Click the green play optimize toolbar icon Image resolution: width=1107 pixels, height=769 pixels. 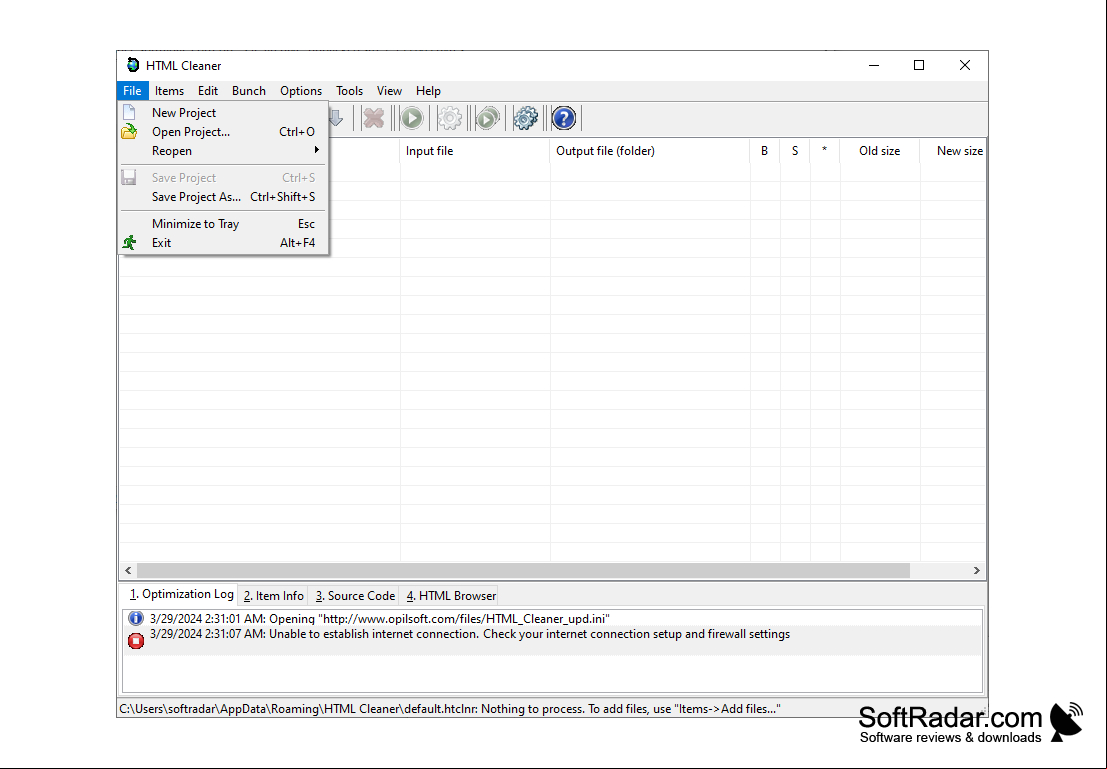pos(412,118)
